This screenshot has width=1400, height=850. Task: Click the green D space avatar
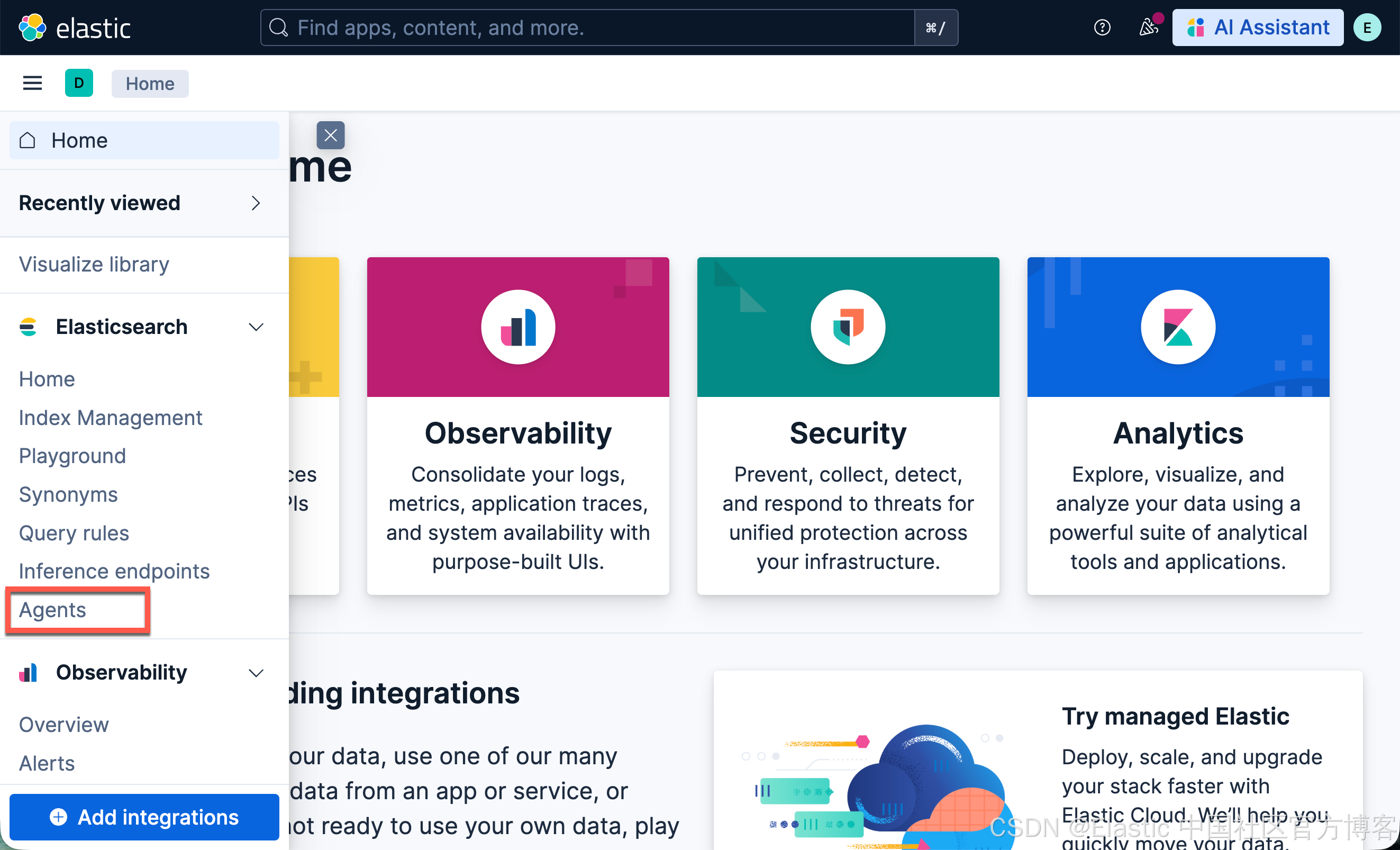tap(79, 84)
